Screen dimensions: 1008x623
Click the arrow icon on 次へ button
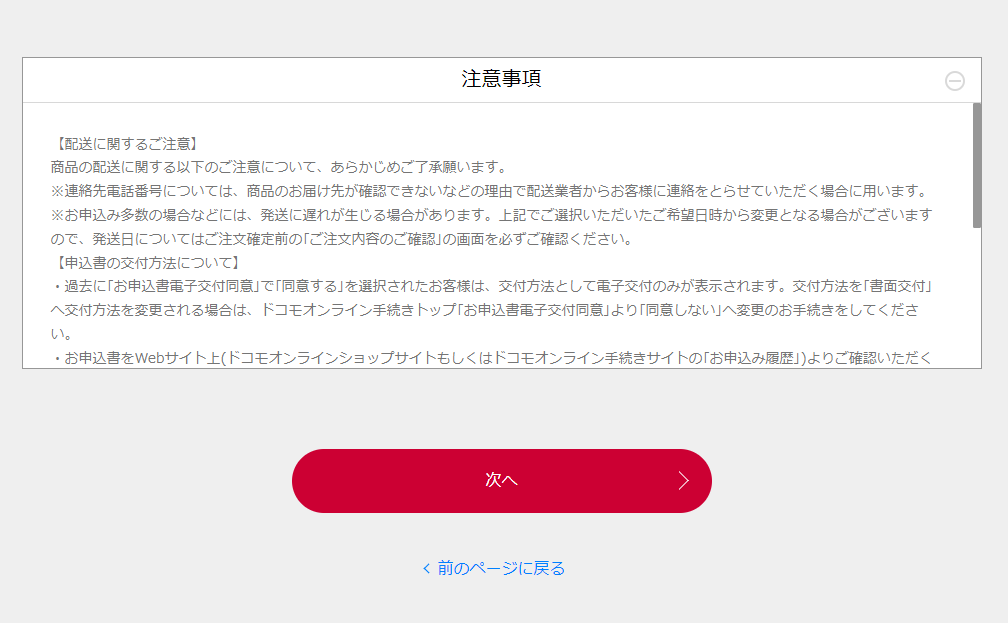pyautogui.click(x=683, y=480)
